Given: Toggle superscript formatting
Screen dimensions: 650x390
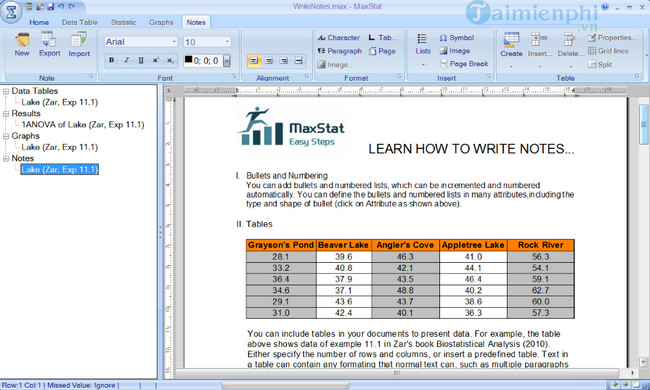Looking at the screenshot, I should click(x=155, y=61).
